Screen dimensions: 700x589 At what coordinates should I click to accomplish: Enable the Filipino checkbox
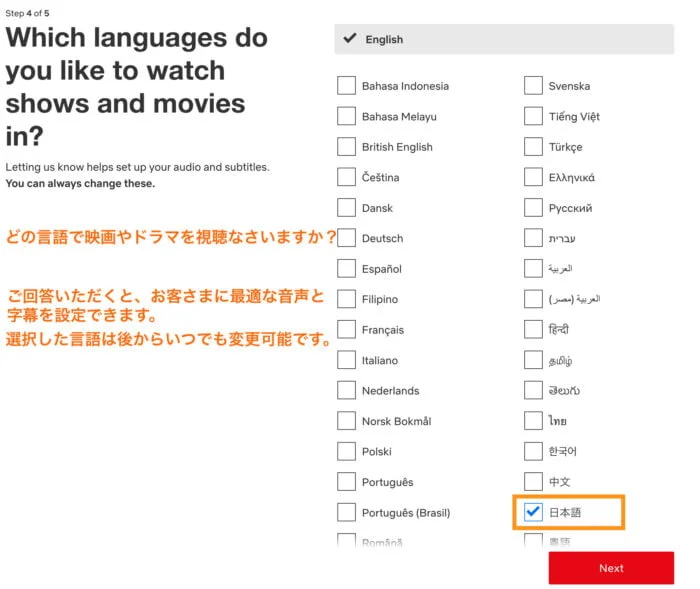pos(347,299)
